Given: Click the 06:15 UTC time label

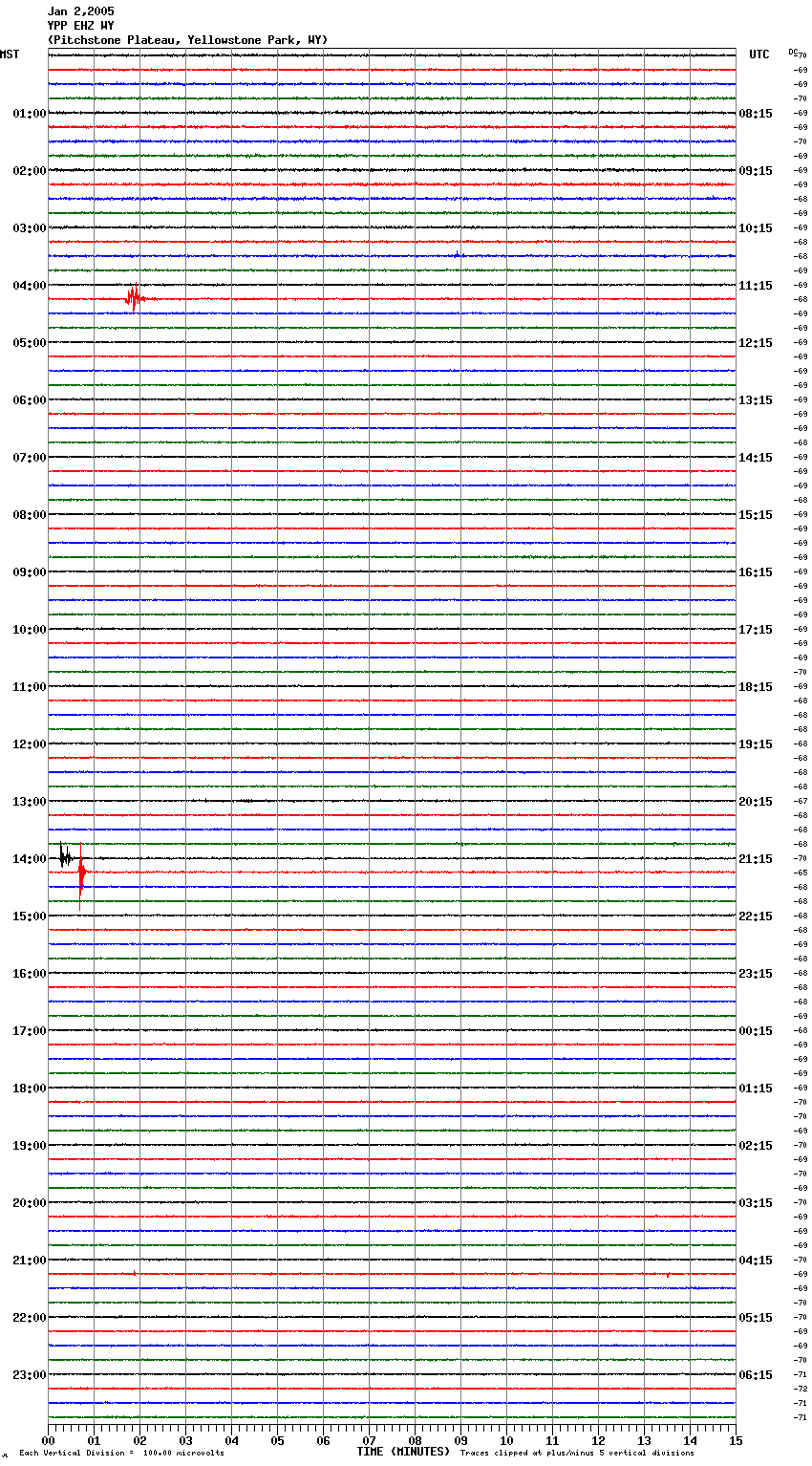Looking at the screenshot, I should [x=756, y=1375].
